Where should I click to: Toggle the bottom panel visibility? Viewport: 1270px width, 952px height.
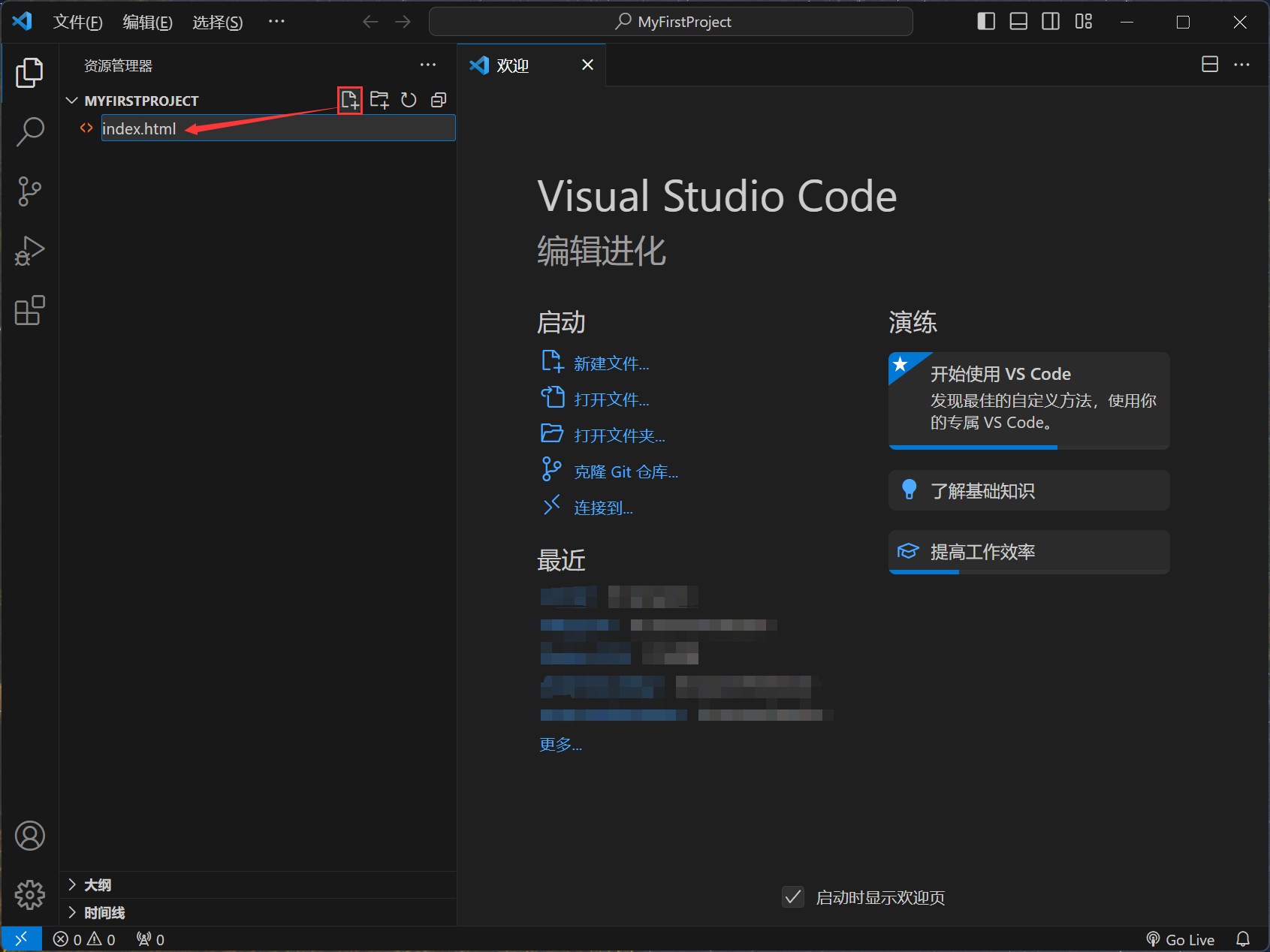point(1018,22)
